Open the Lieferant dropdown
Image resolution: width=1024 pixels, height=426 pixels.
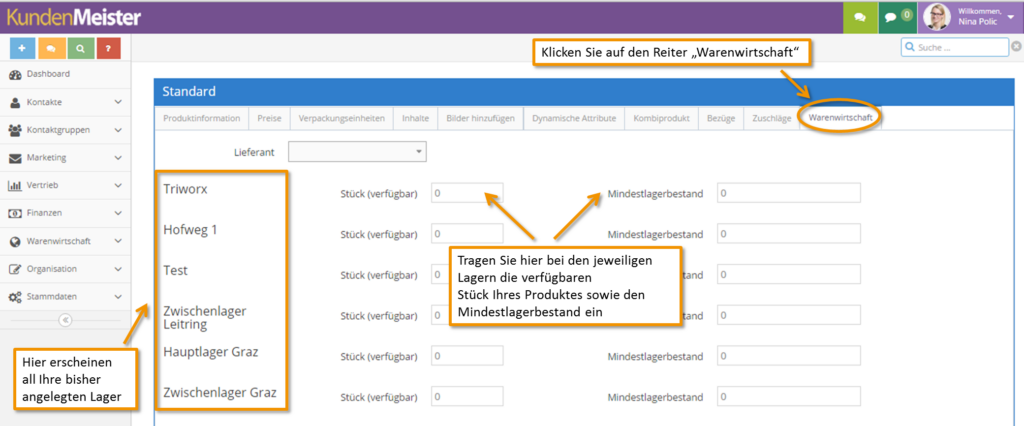click(x=357, y=152)
